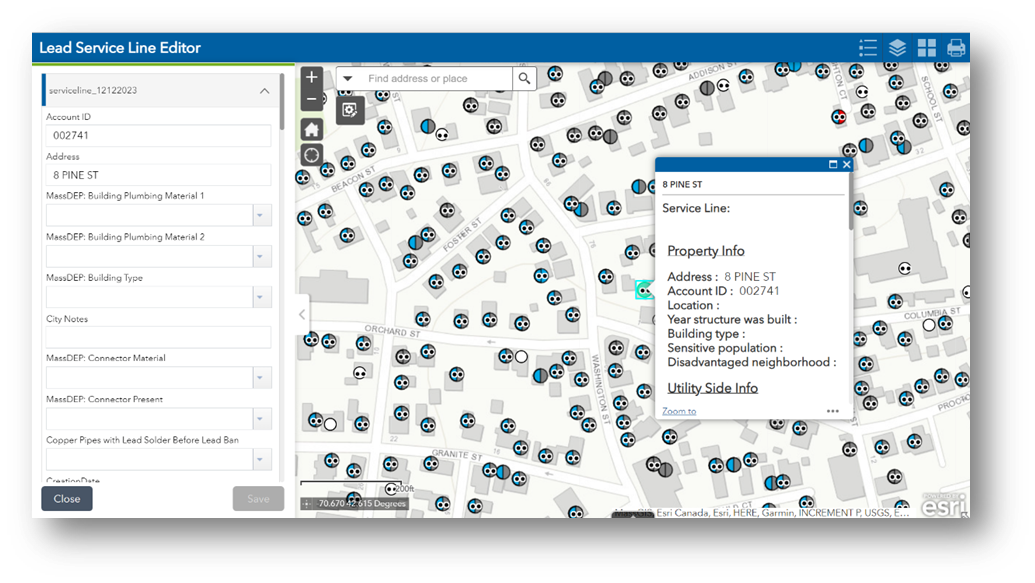Viewport: 1035px width, 583px height.
Task: Open Connector Present dropdown
Action: click(261, 419)
